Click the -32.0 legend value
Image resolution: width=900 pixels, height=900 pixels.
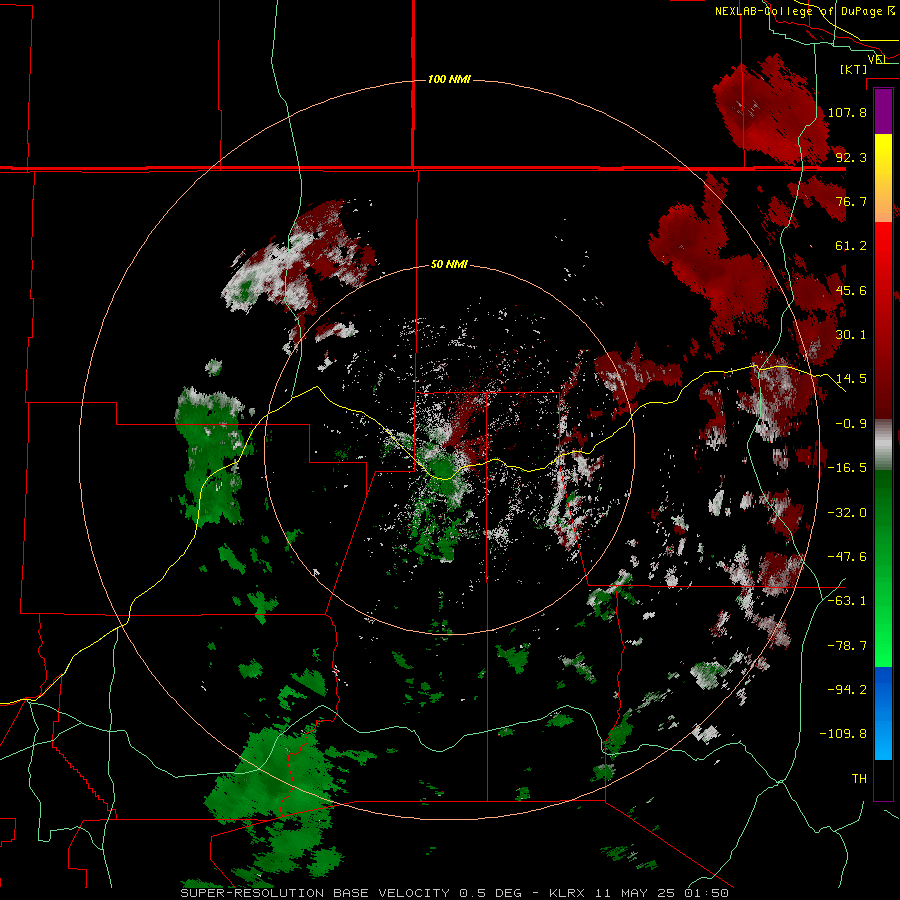[847, 513]
